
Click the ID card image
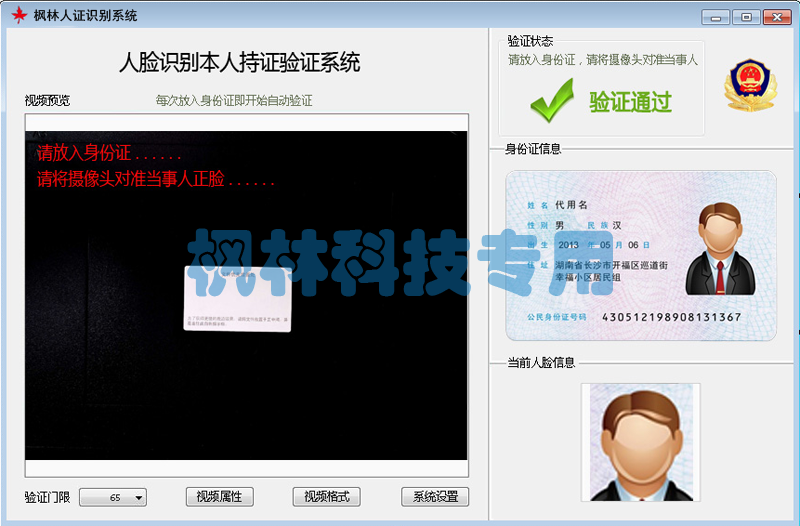coord(641,256)
